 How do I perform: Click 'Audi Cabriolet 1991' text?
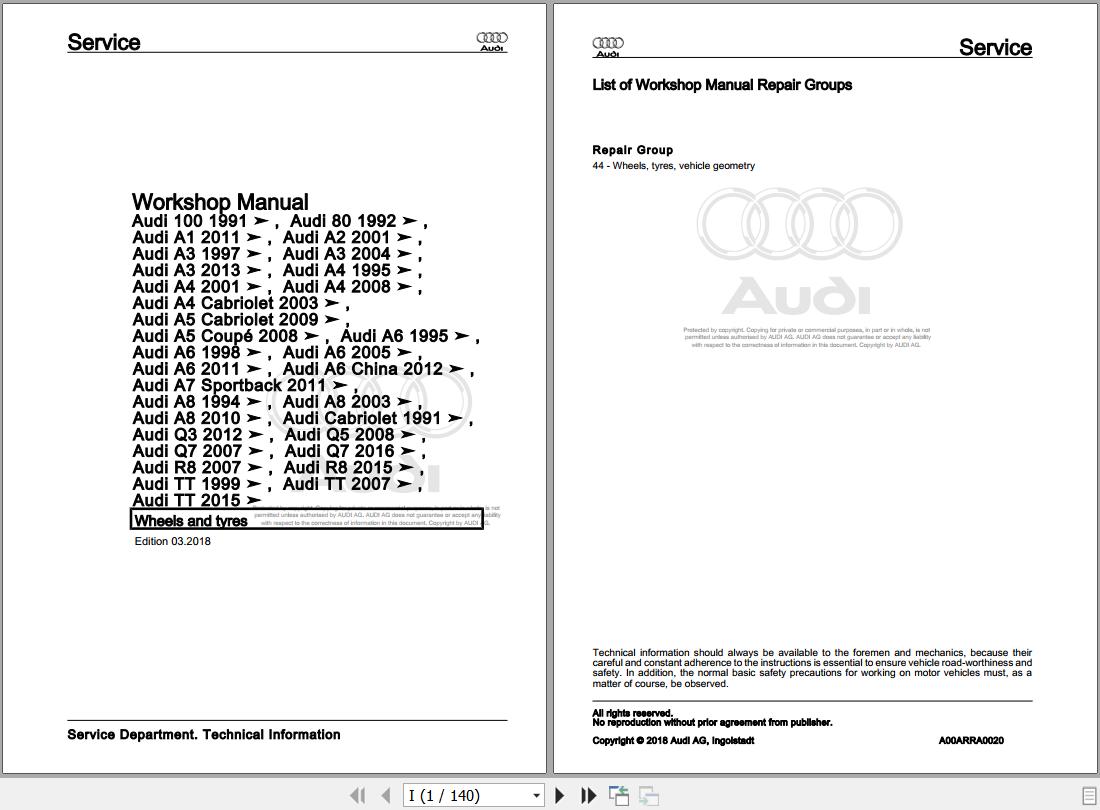362,418
